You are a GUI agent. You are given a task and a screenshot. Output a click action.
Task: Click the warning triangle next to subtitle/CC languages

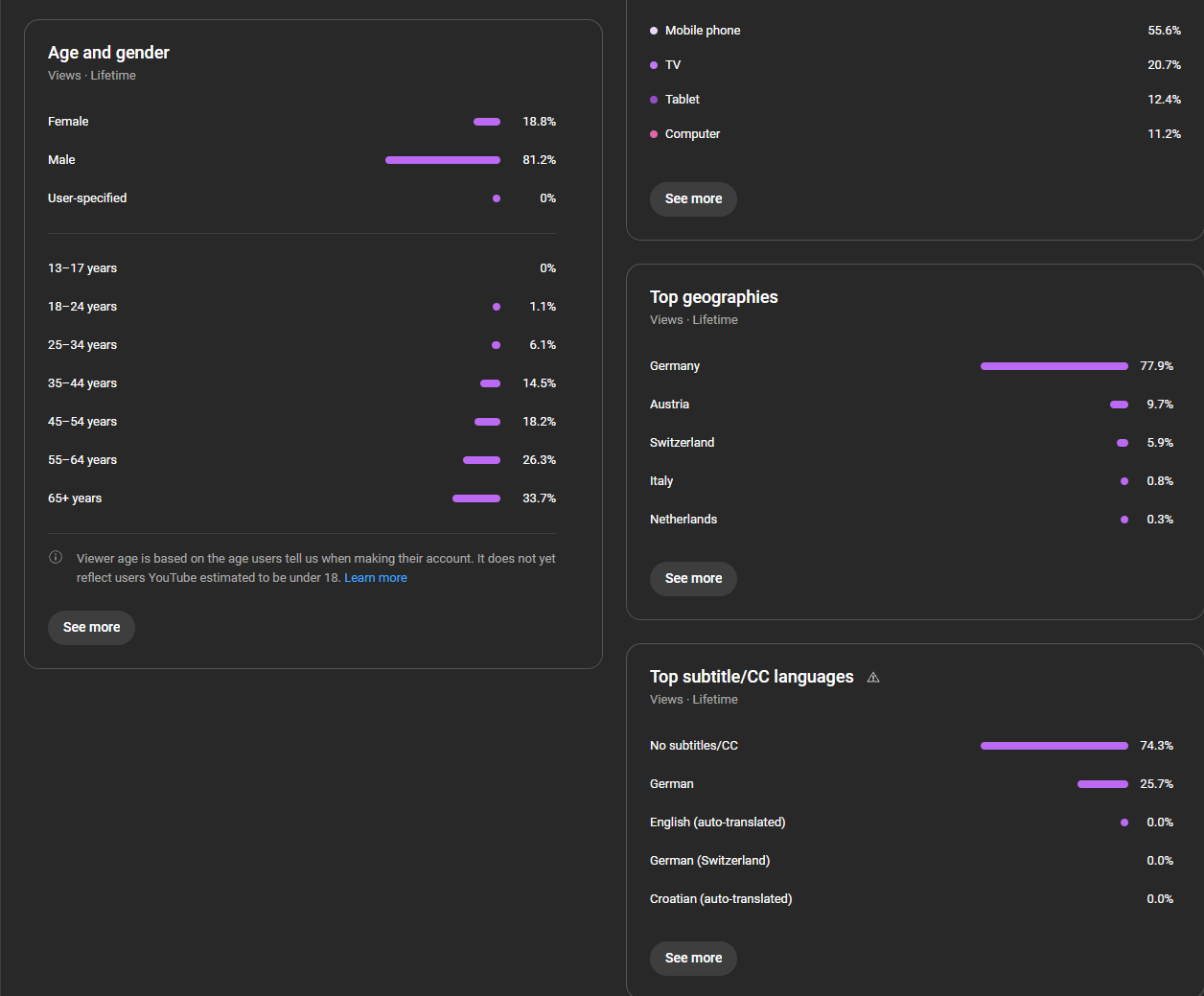click(873, 678)
